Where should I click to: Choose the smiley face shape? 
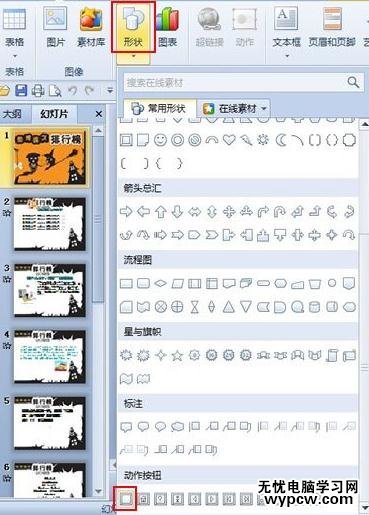160,140
